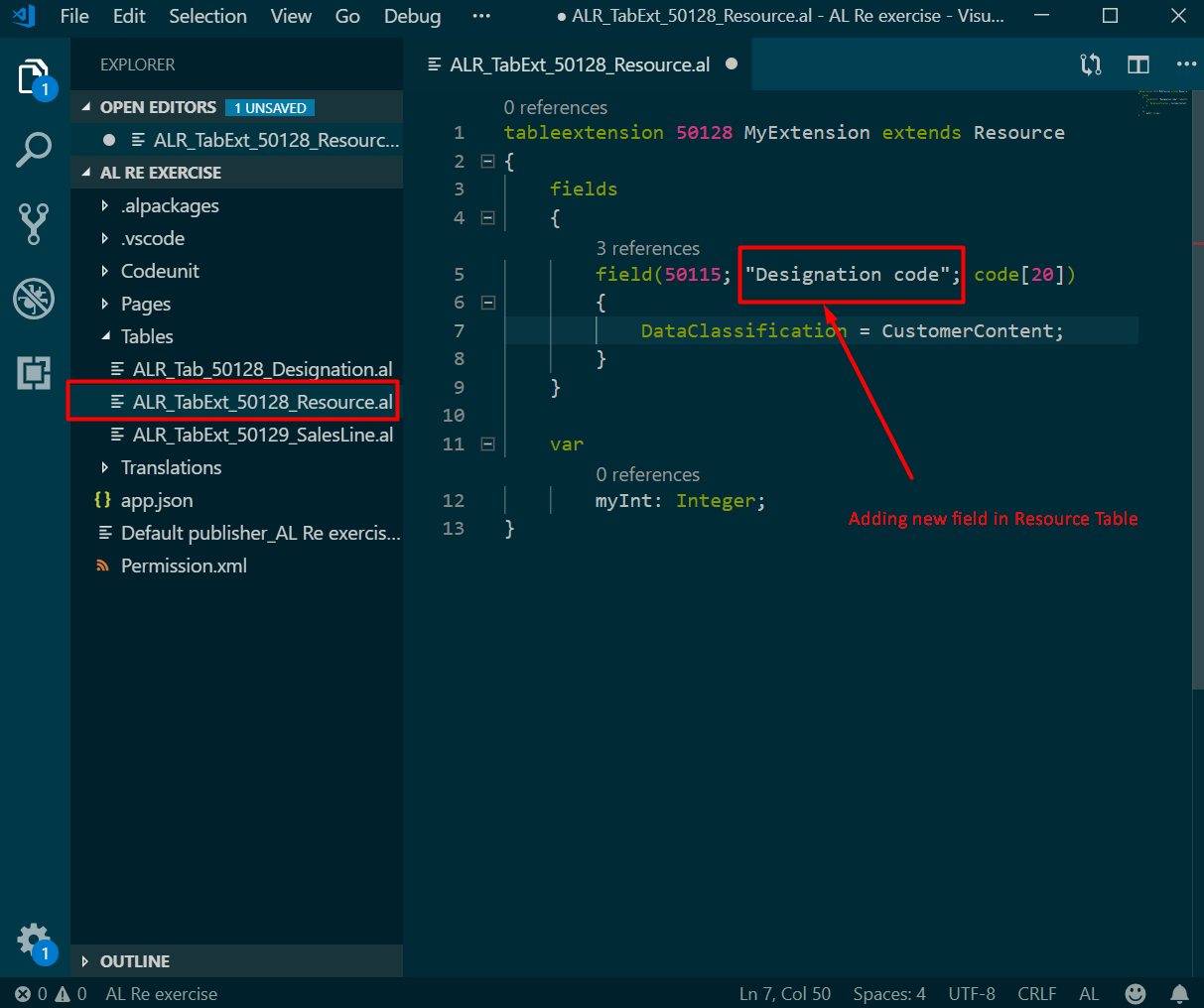
Task: Fold the var block at line 11
Action: point(487,443)
